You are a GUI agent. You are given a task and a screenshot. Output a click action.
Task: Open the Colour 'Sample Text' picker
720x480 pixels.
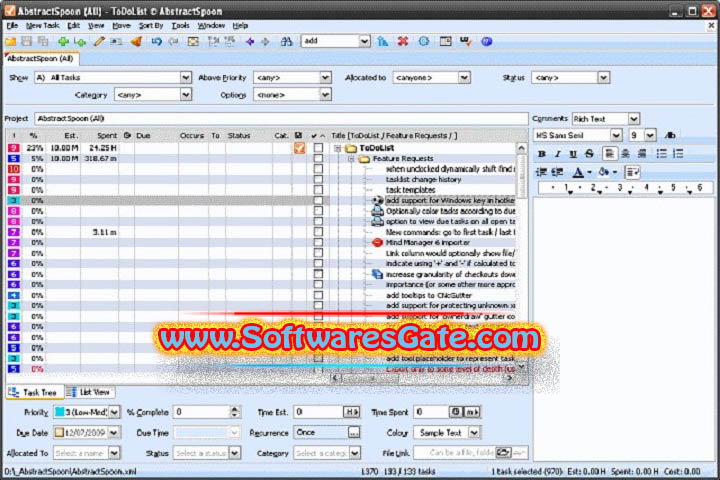tap(447, 432)
